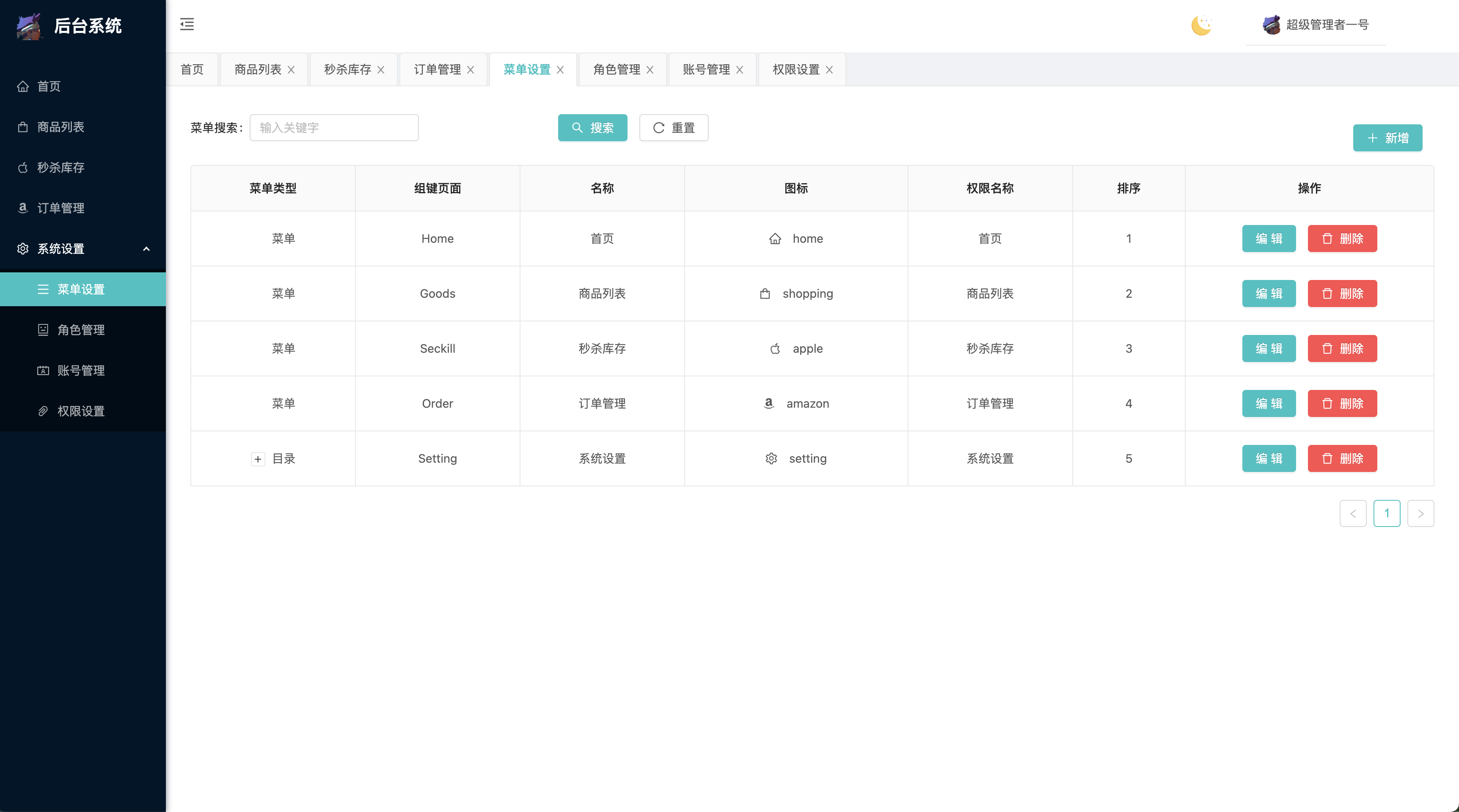Collapse the sidebar with the fold icon
This screenshot has height=812, width=1459.
(187, 25)
